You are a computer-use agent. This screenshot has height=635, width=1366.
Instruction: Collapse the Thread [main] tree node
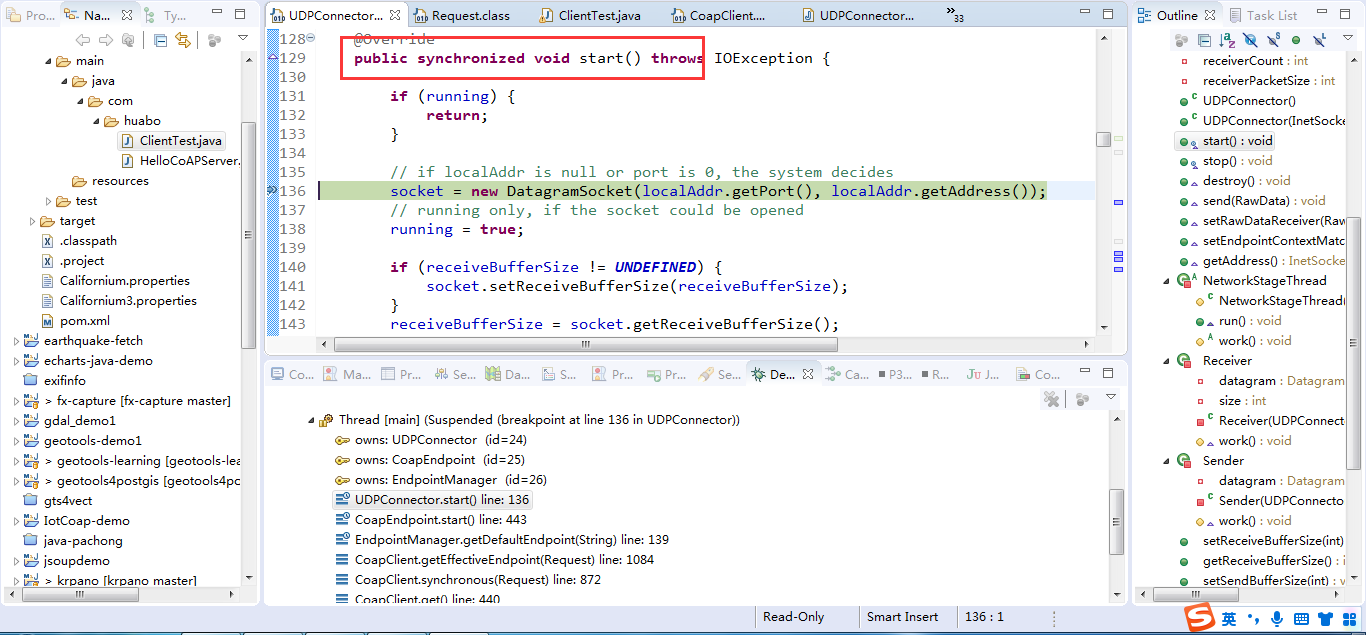(311, 420)
